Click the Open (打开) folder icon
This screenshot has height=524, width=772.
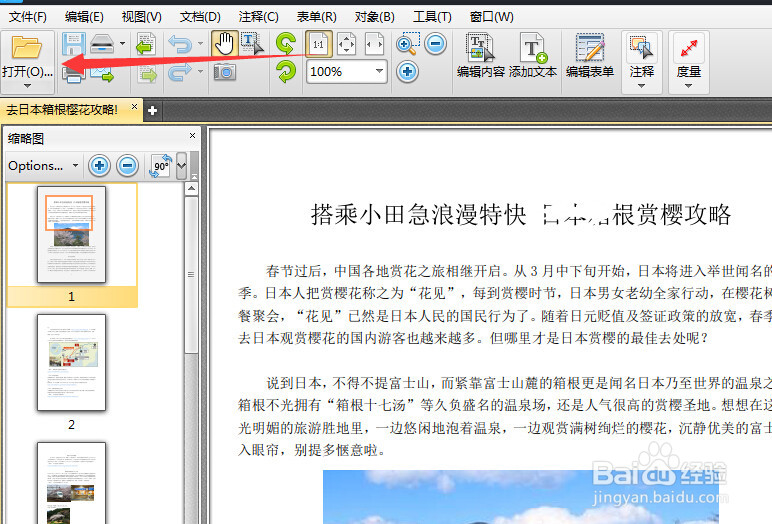click(27, 47)
